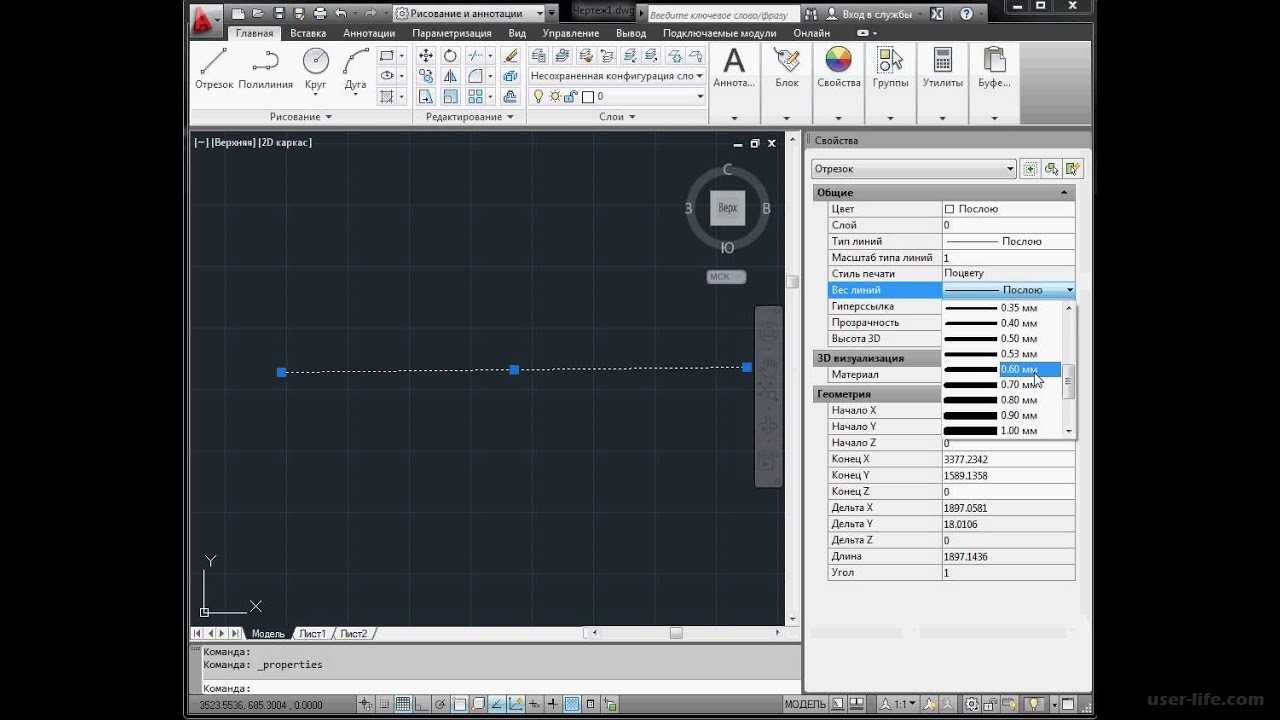
Task: Click the Select Objects icon in Свойства palette
Action: [x=1051, y=169]
